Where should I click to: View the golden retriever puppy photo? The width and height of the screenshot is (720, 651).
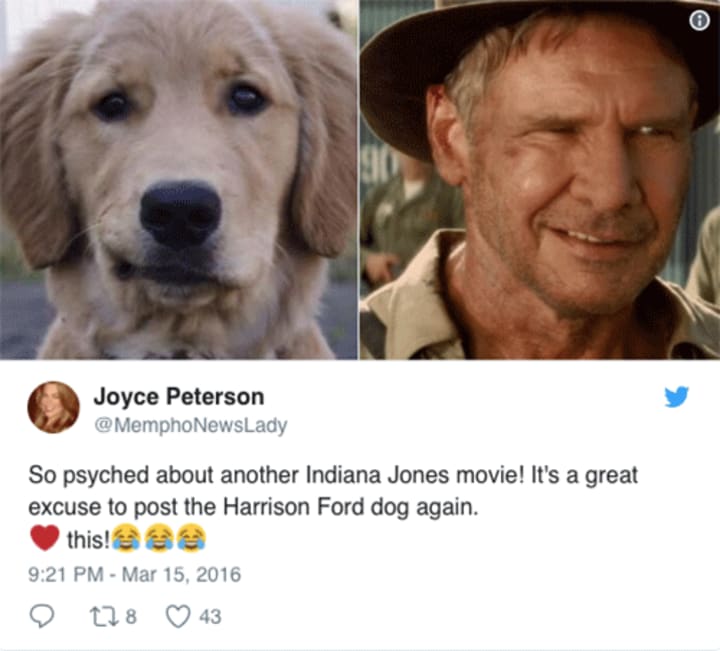point(179,180)
